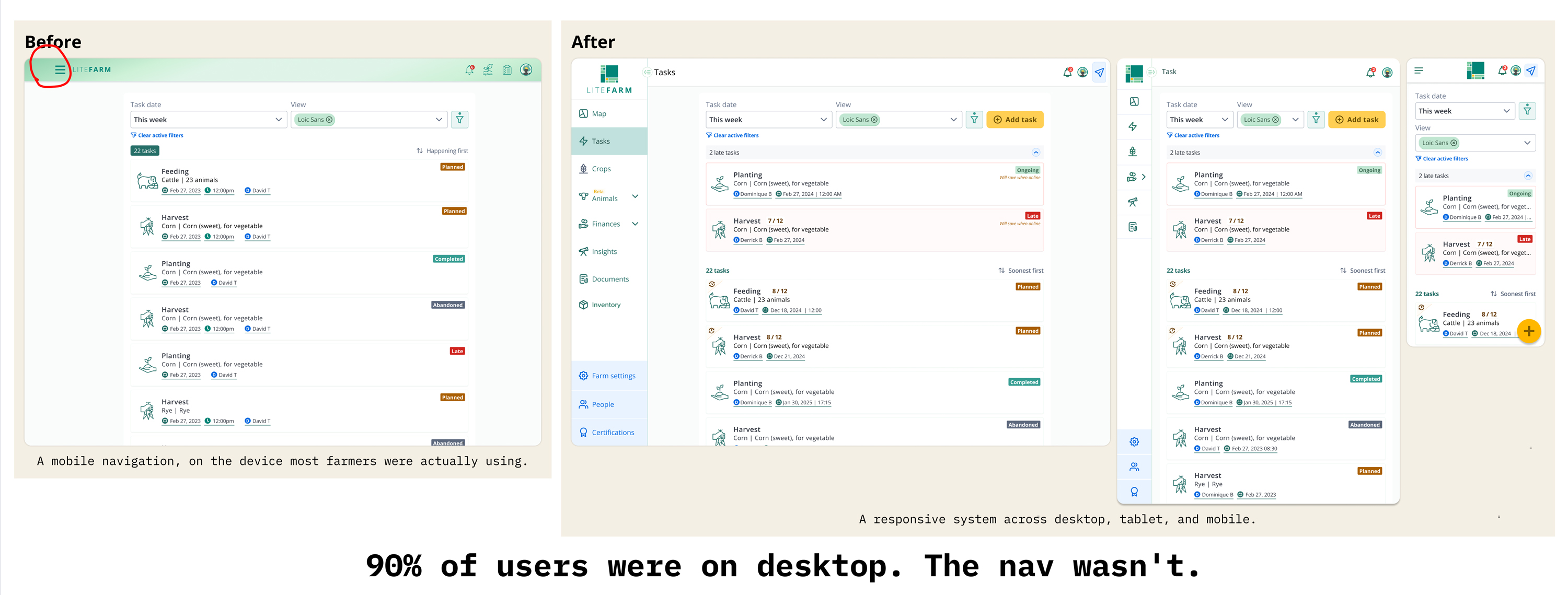Click the bell icon in the desktop After mockup
1568x595 pixels.
[1067, 73]
